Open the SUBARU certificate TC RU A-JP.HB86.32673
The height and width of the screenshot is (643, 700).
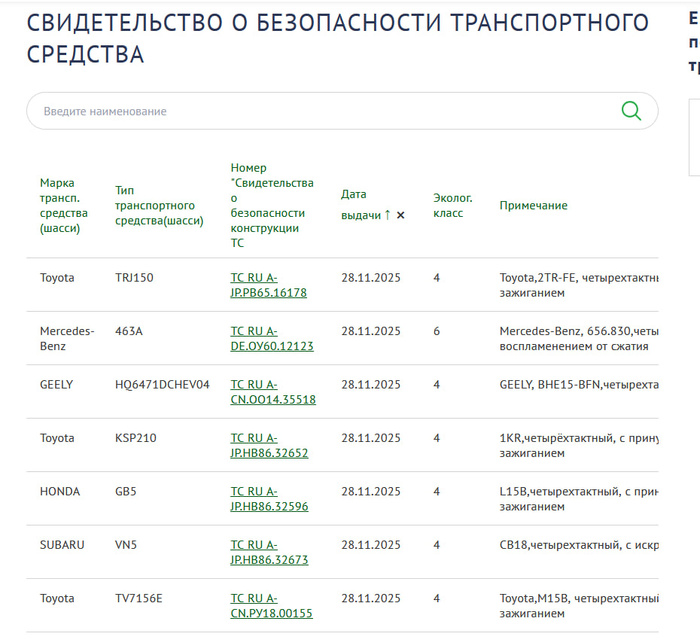pos(269,552)
